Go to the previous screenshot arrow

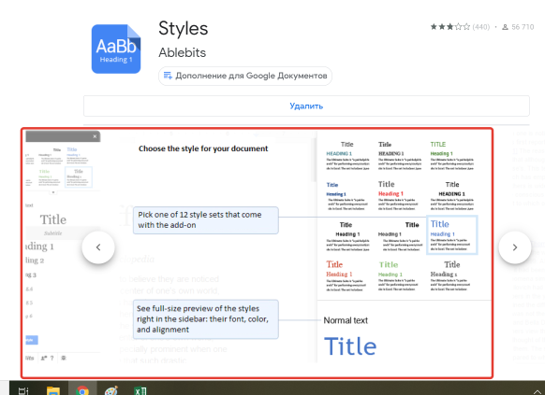(98, 247)
